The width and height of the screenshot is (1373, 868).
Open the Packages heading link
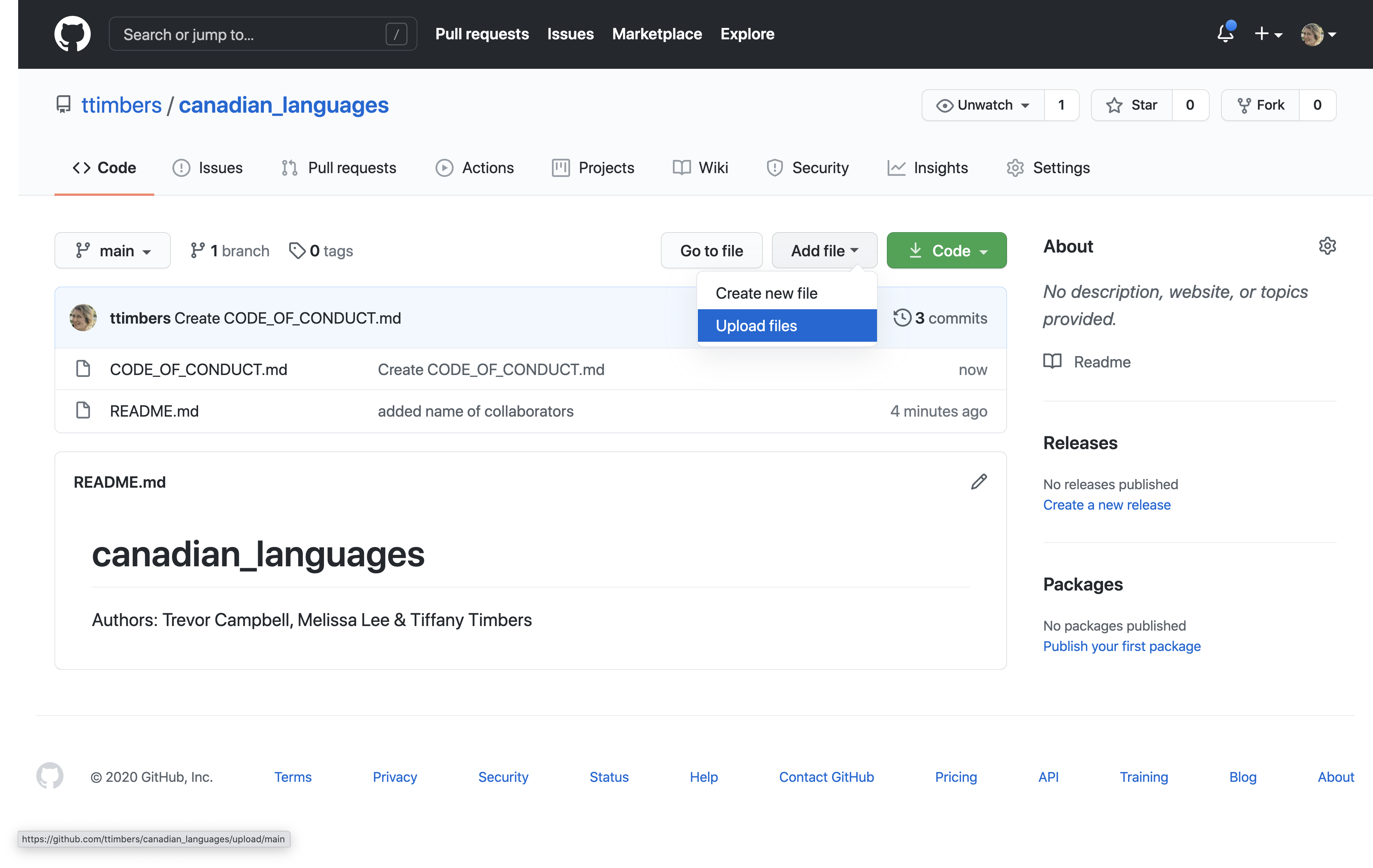click(x=1083, y=584)
